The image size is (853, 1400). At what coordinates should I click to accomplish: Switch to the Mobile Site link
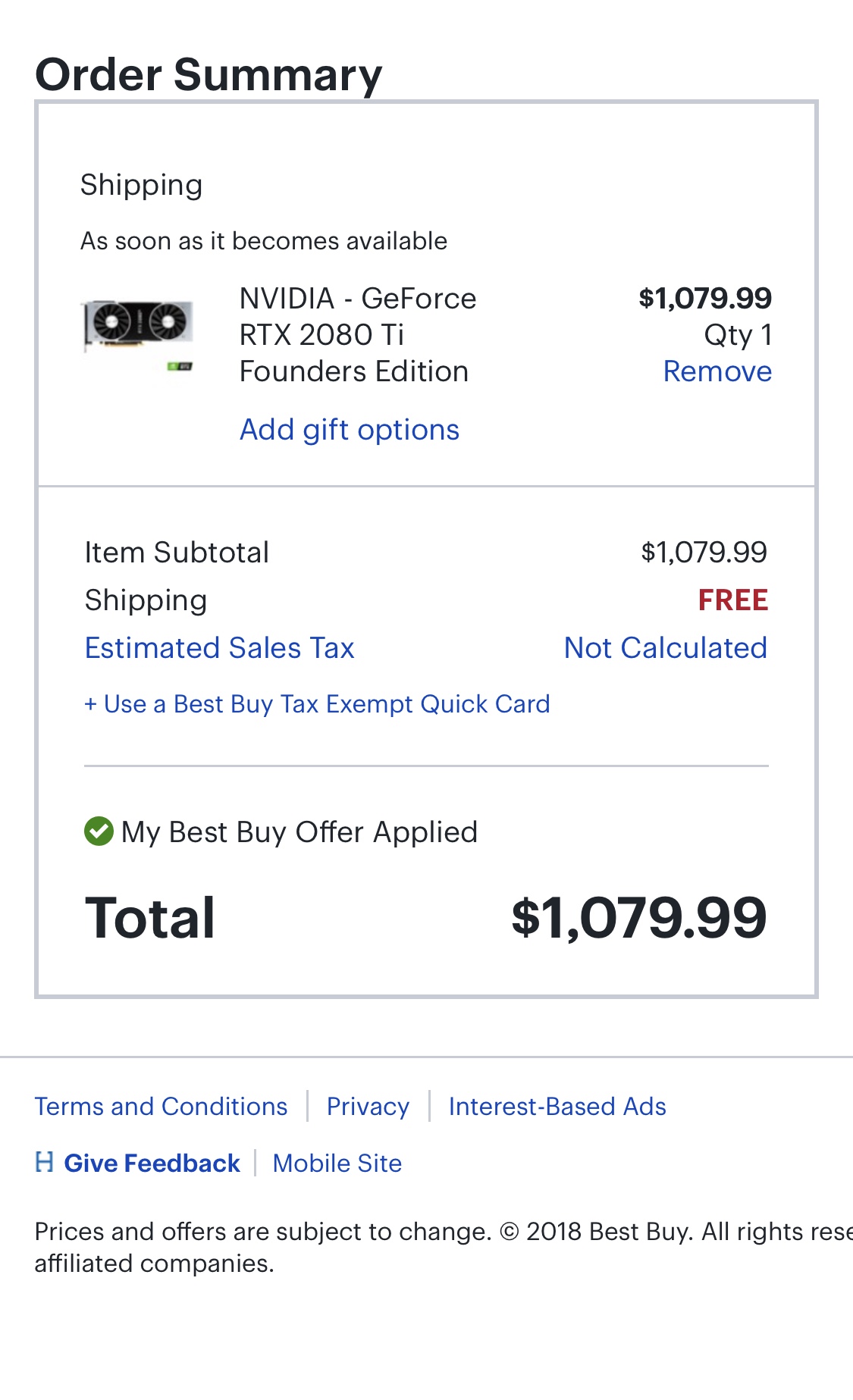(337, 1163)
